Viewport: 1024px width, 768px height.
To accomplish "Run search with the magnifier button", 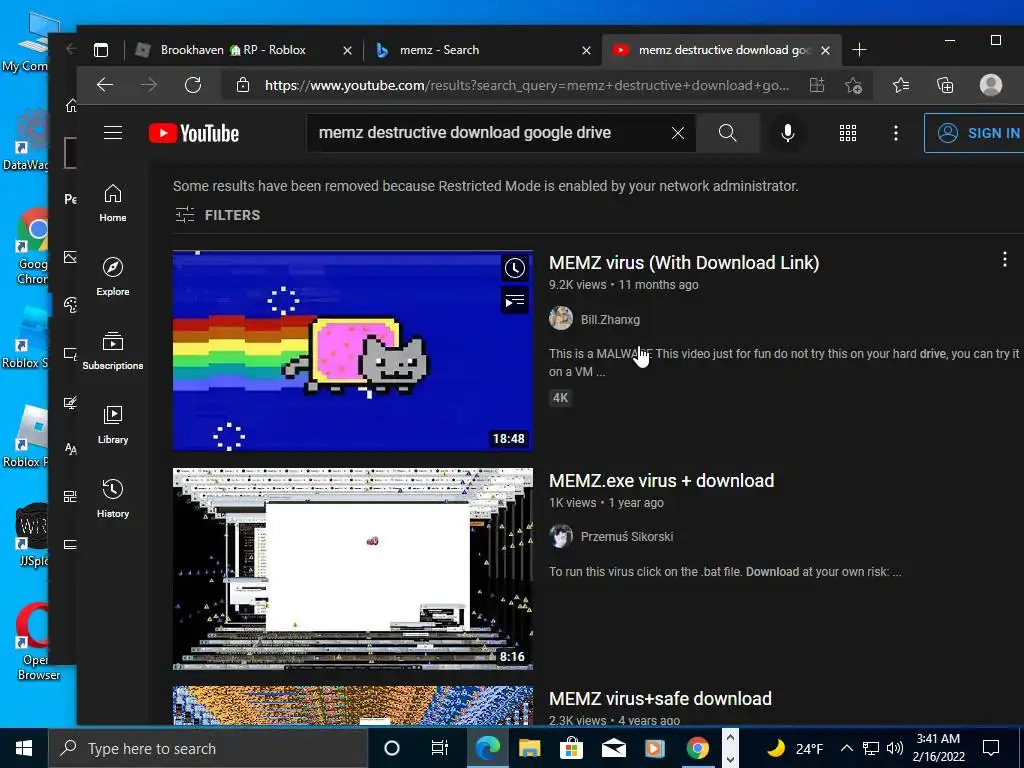I will [728, 133].
